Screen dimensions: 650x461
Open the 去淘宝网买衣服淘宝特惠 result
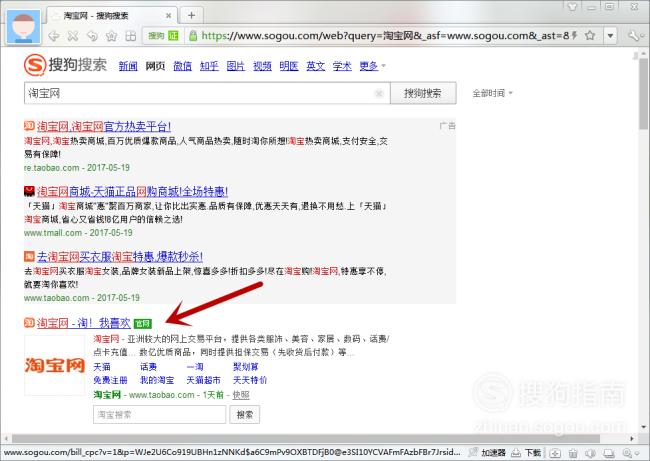(120, 257)
